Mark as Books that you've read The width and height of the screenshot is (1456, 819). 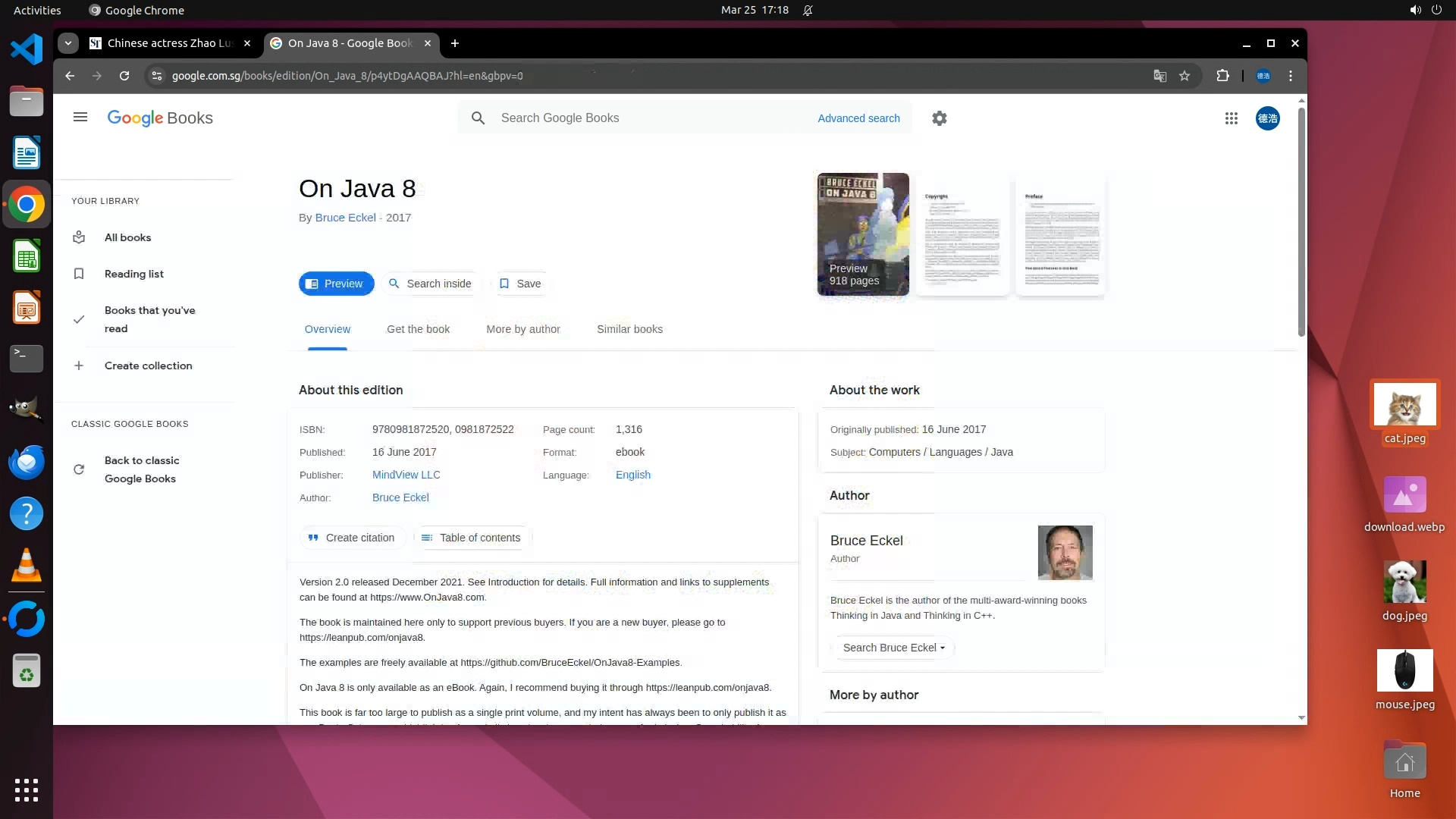149,319
